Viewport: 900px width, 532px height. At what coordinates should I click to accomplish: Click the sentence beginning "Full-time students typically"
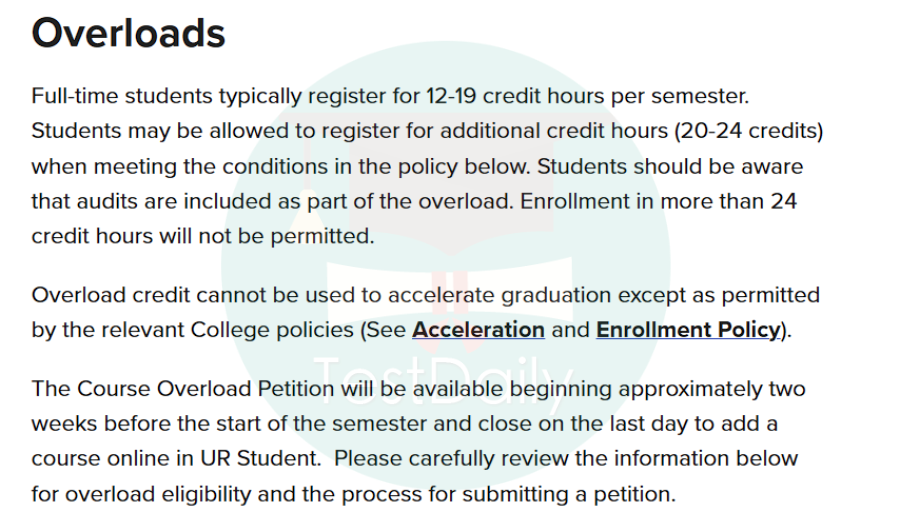(x=390, y=96)
